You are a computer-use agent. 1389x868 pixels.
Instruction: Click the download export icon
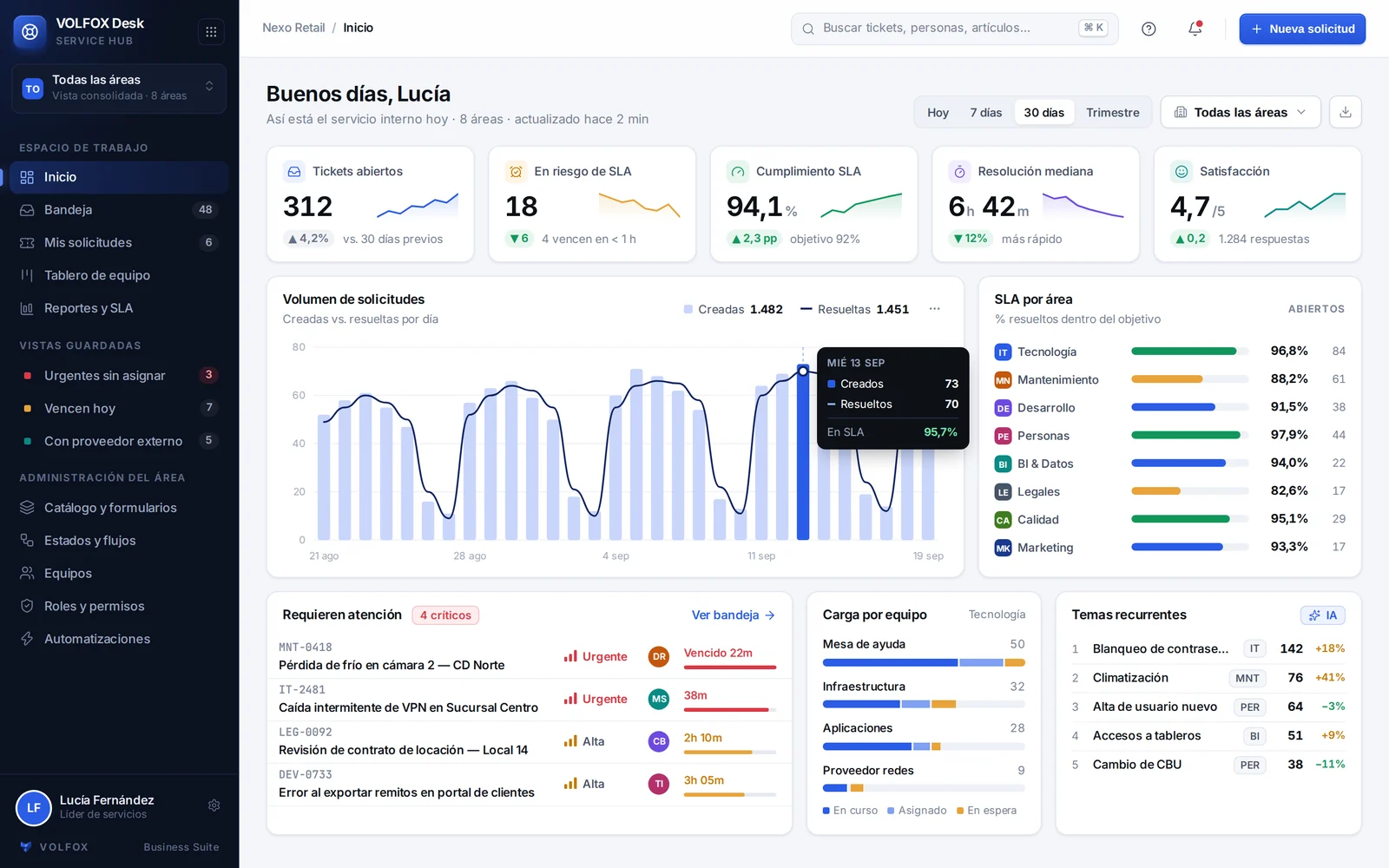1345,112
